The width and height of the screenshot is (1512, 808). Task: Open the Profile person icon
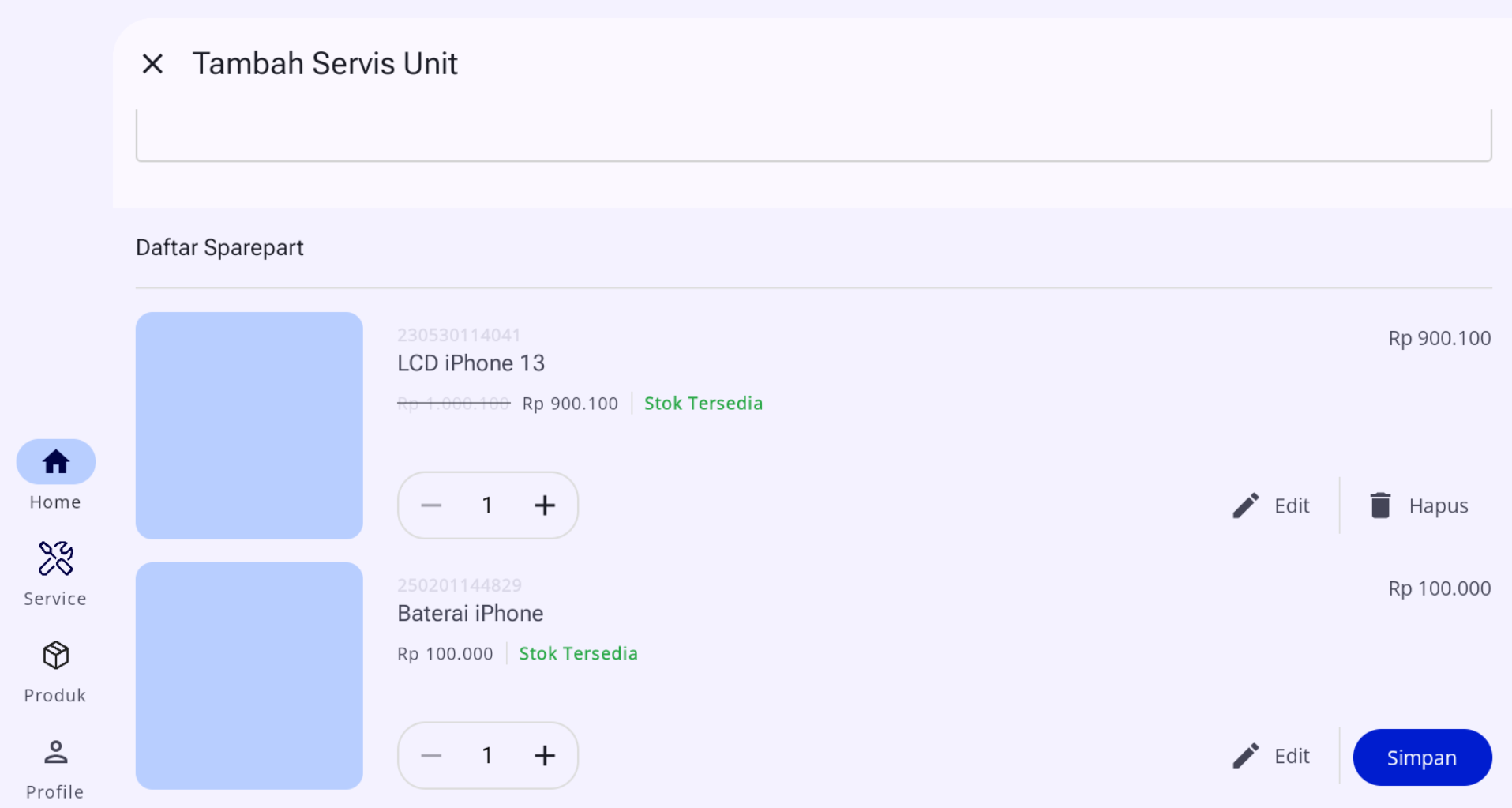click(x=56, y=751)
